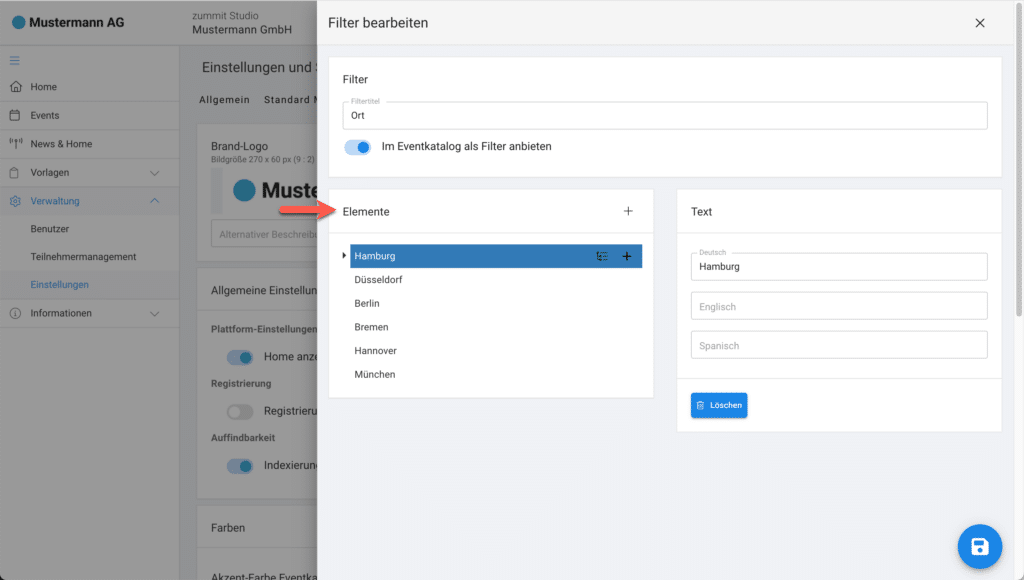Click the Events calendar icon

(x=15, y=115)
